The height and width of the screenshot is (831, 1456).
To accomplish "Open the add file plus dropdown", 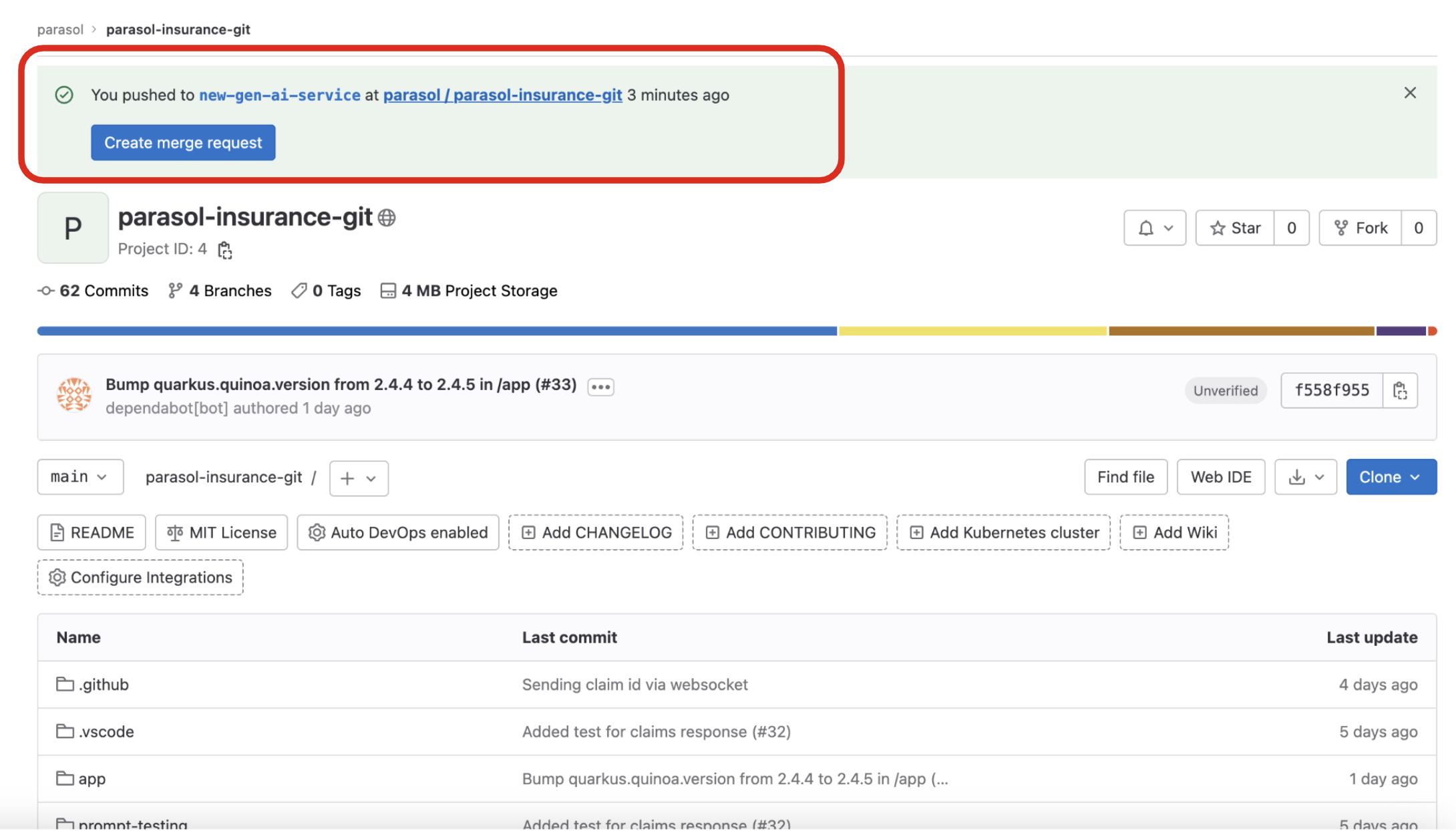I will coord(359,478).
